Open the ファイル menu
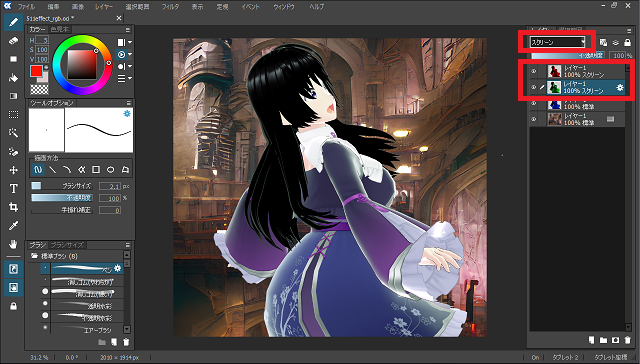 click(x=26, y=7)
